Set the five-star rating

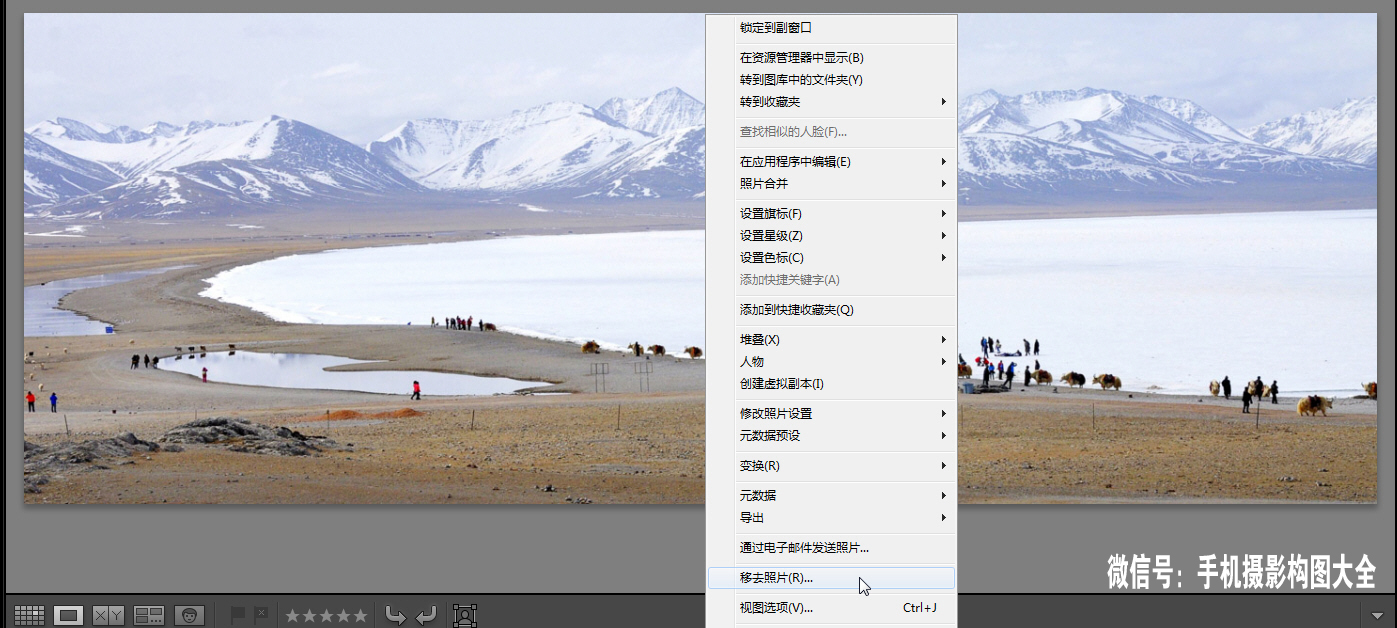pyautogui.click(x=361, y=615)
